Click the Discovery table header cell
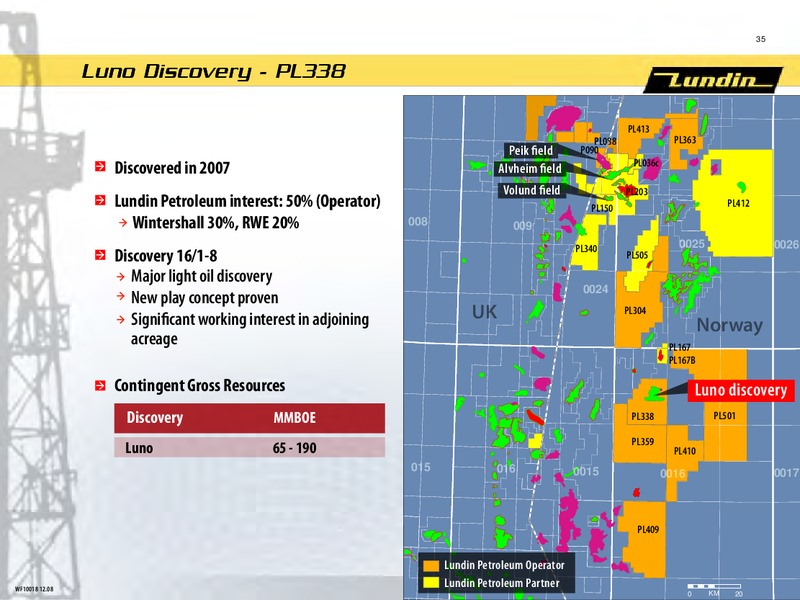This screenshot has width=800, height=600. 155,418
